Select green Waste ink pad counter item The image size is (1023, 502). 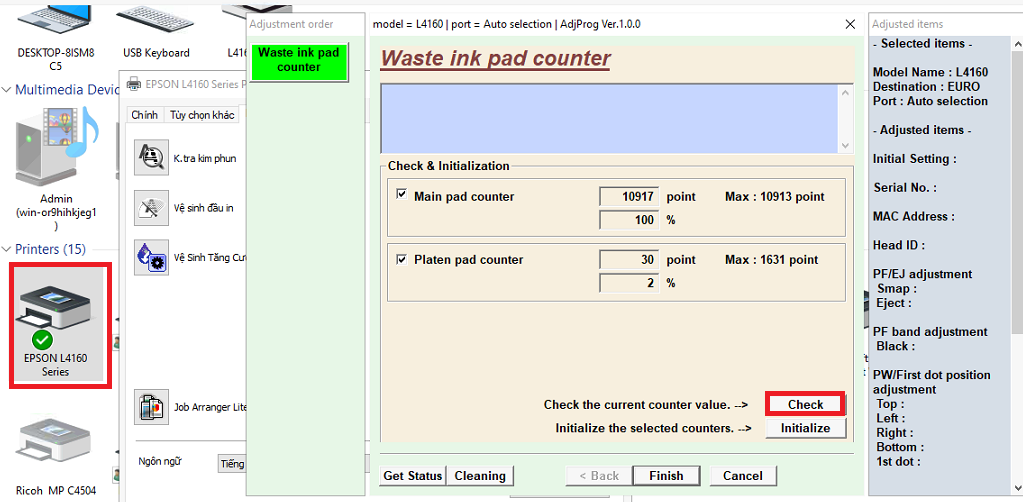tap(299, 61)
